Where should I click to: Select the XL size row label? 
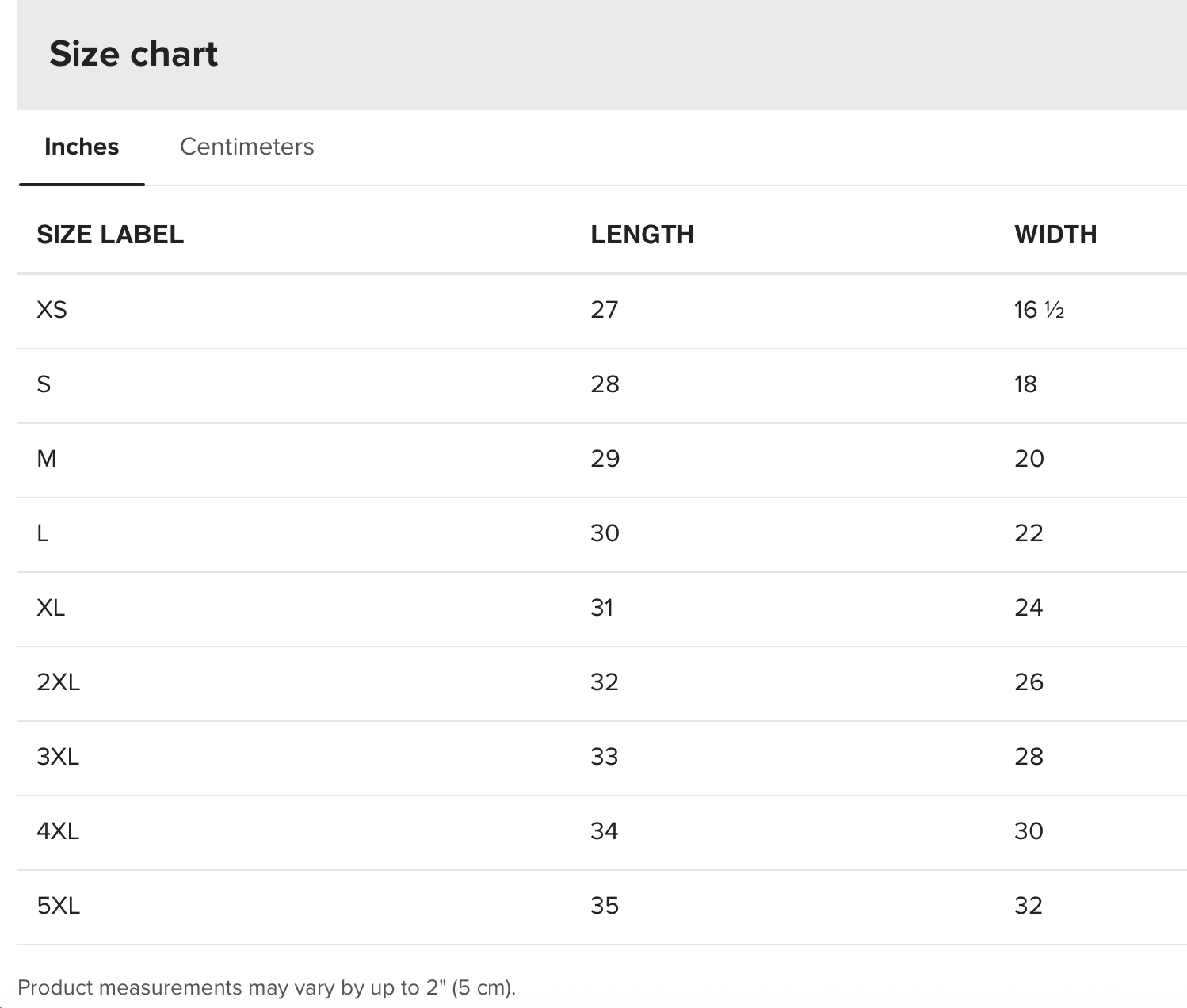[51, 608]
